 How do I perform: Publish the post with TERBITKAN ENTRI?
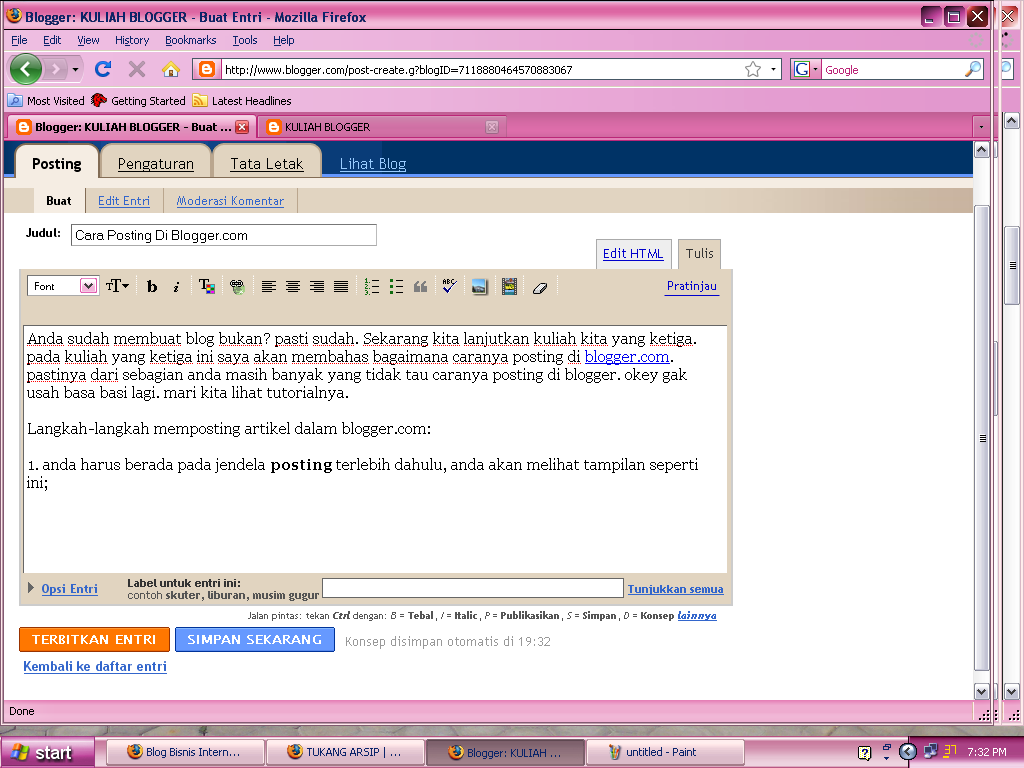tap(94, 639)
